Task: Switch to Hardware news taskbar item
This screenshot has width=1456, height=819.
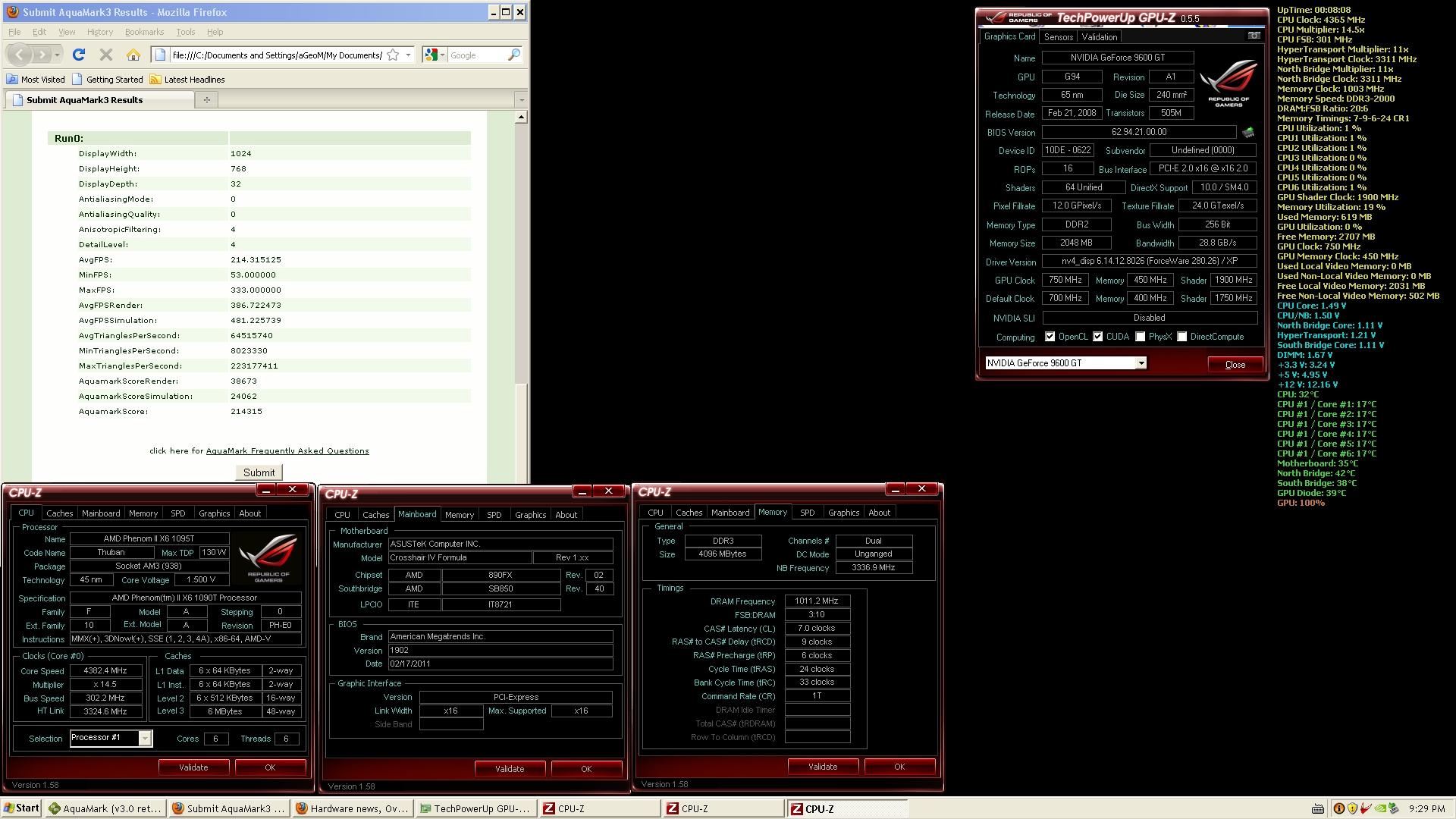Action: (352, 808)
